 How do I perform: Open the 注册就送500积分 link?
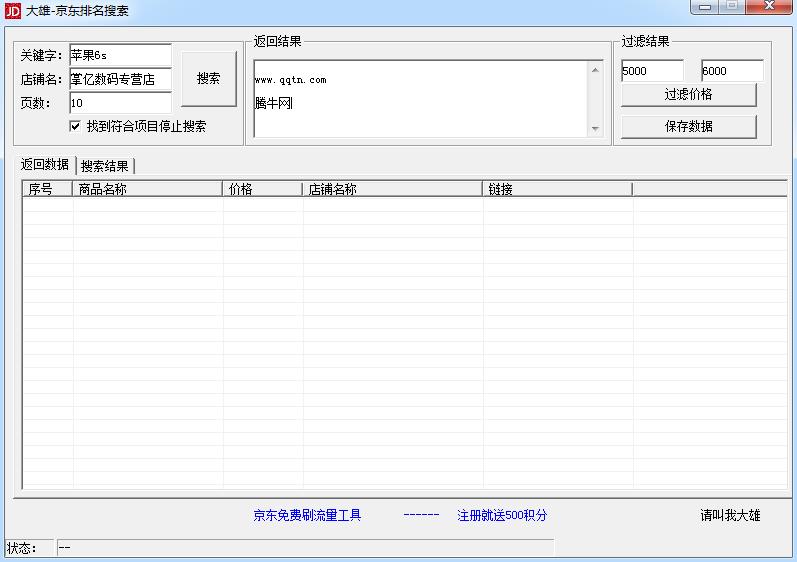[x=502, y=516]
